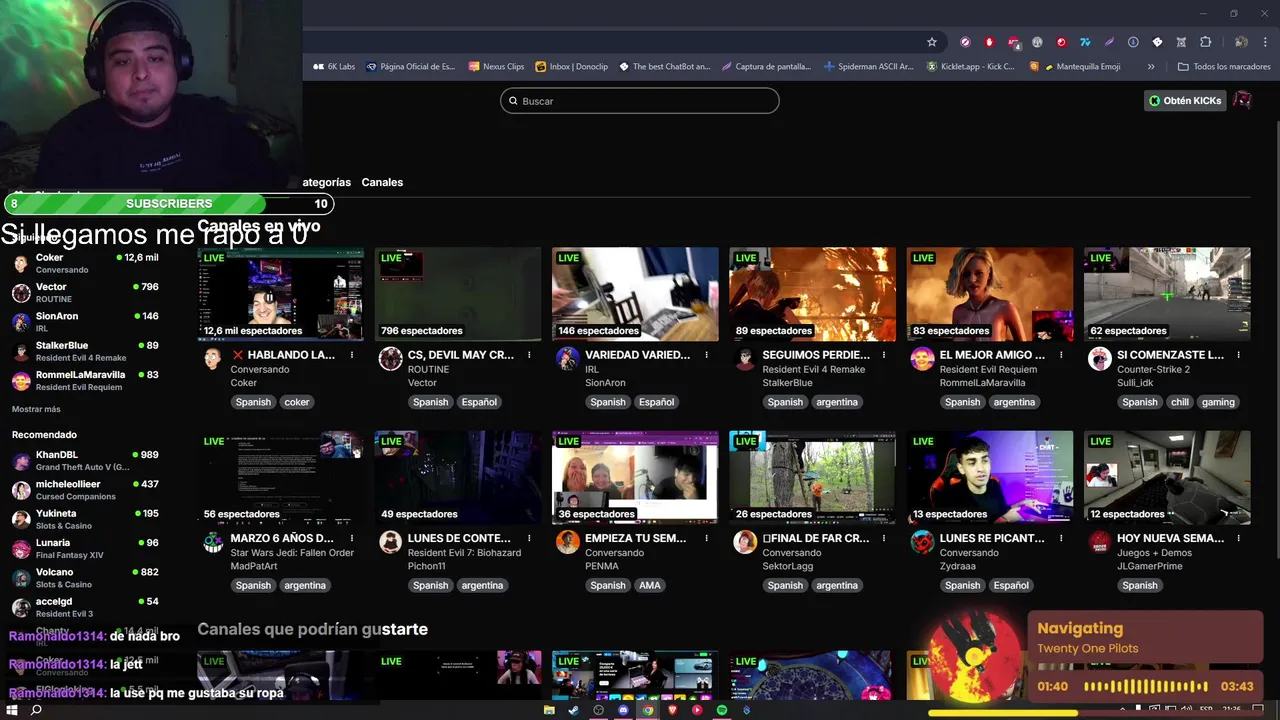Viewport: 1280px width, 720px height.
Task: Click the red hand blocker extension icon
Action: coord(989,42)
